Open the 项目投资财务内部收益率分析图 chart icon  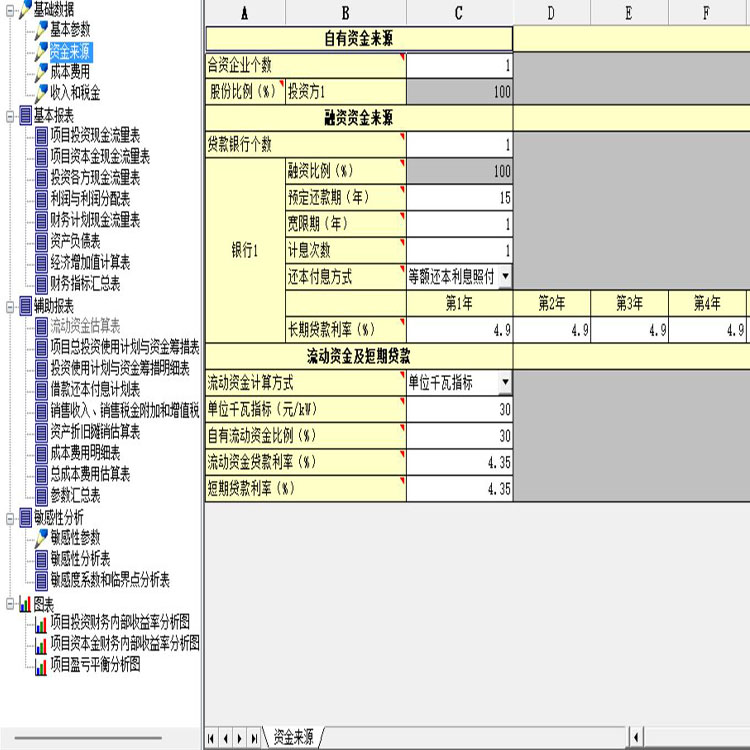(41, 623)
